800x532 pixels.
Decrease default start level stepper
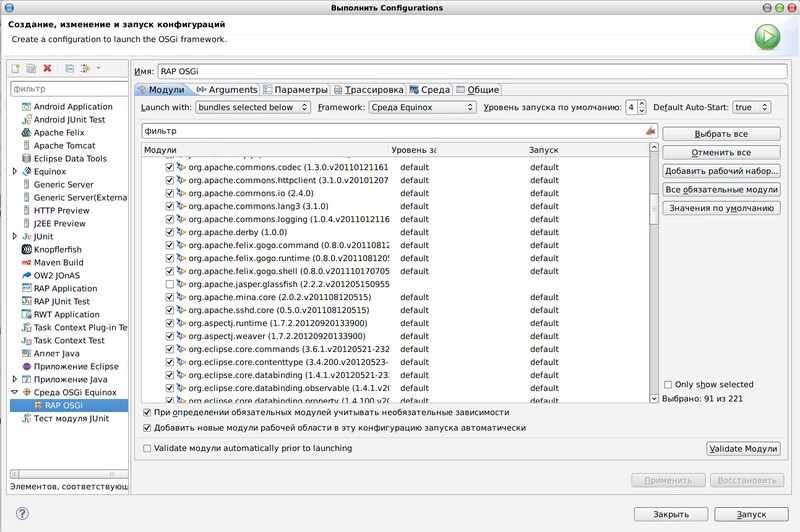pos(642,111)
